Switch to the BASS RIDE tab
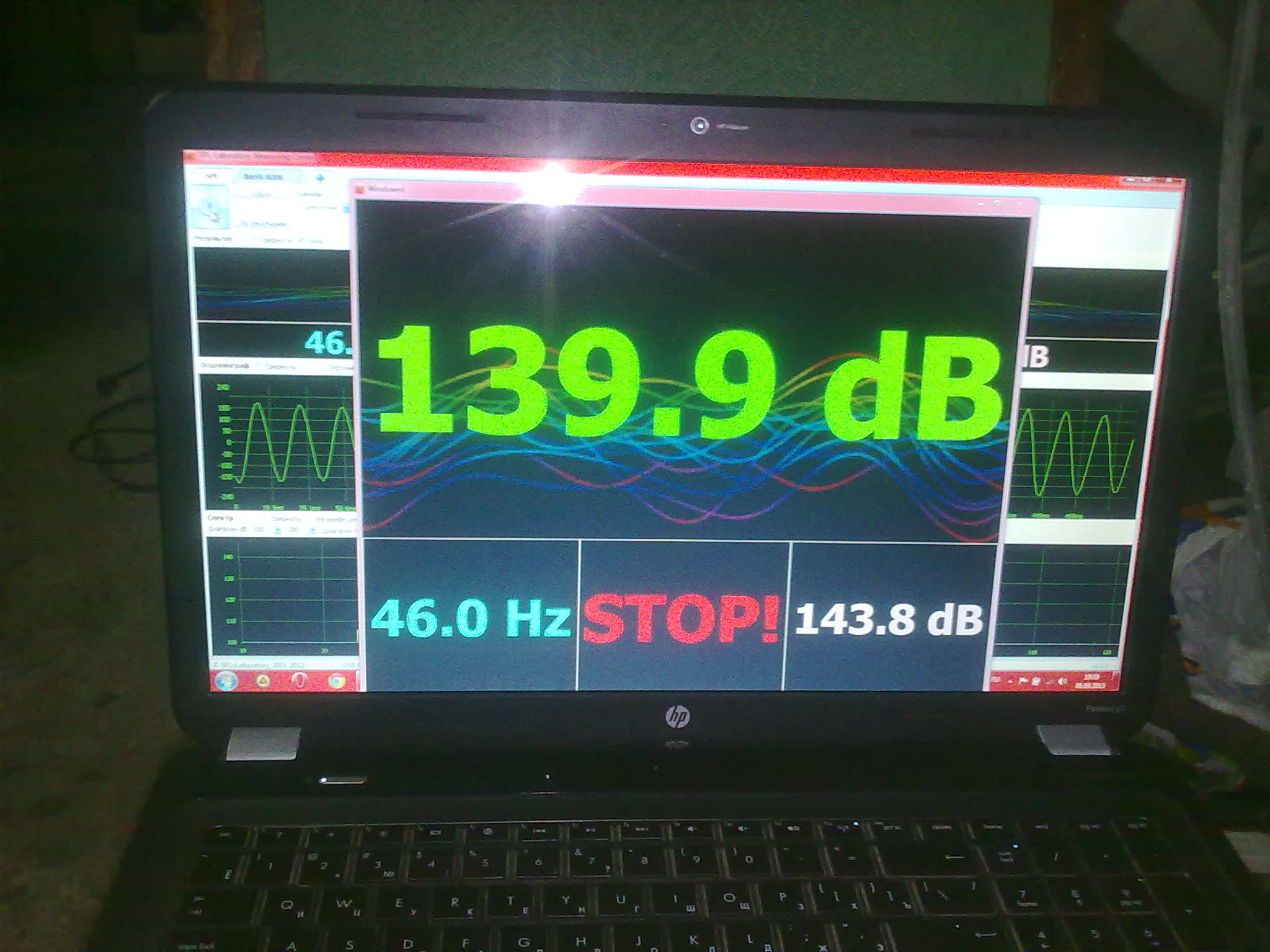 pyautogui.click(x=263, y=177)
